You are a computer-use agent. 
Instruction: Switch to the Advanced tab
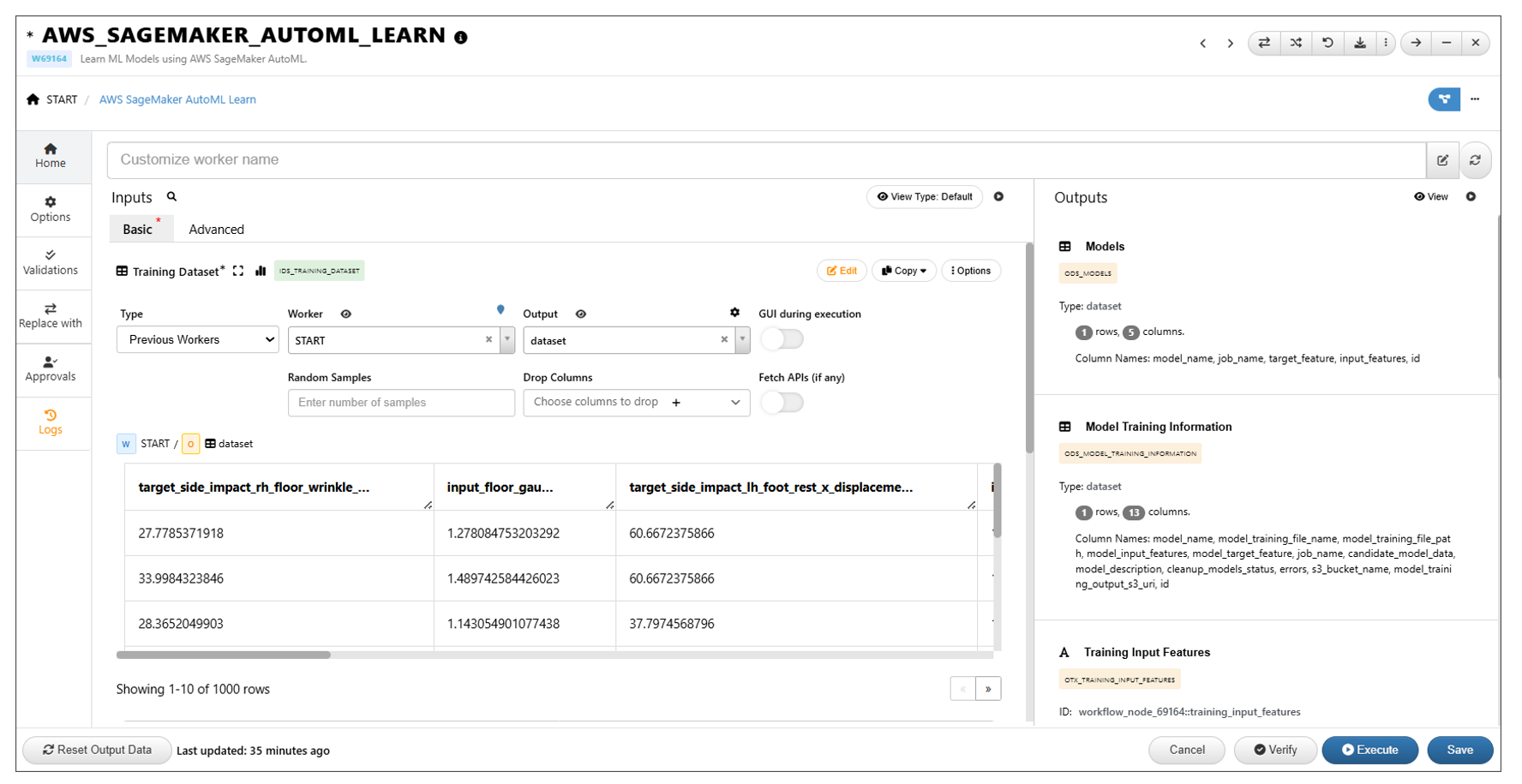click(x=216, y=230)
